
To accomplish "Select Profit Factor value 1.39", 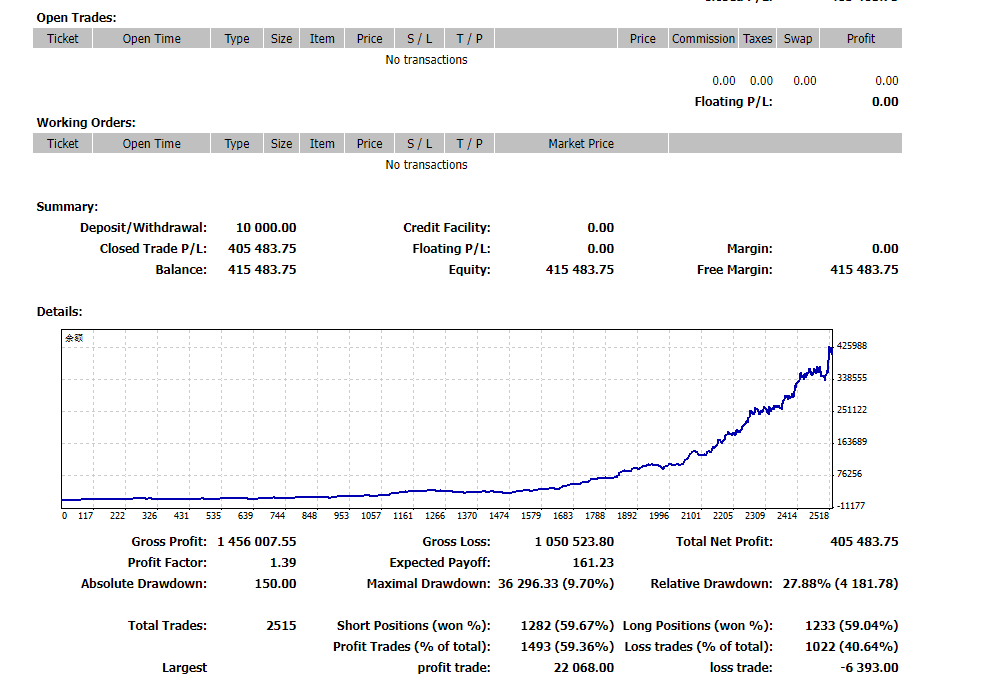I will click(x=283, y=562).
